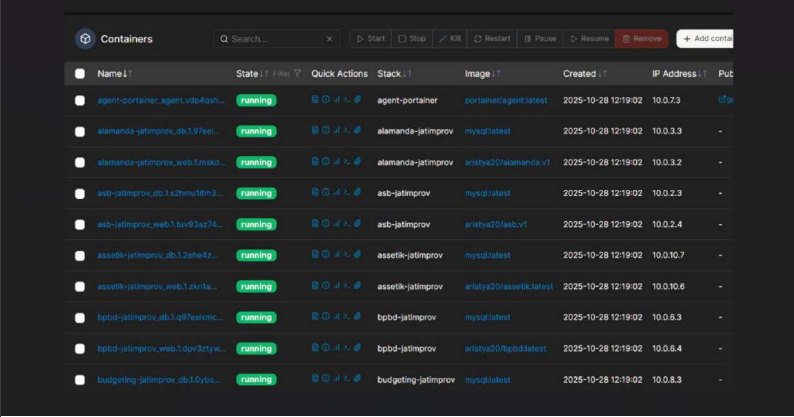Open stats for bpbd-jatimprov_web container

[336, 348]
